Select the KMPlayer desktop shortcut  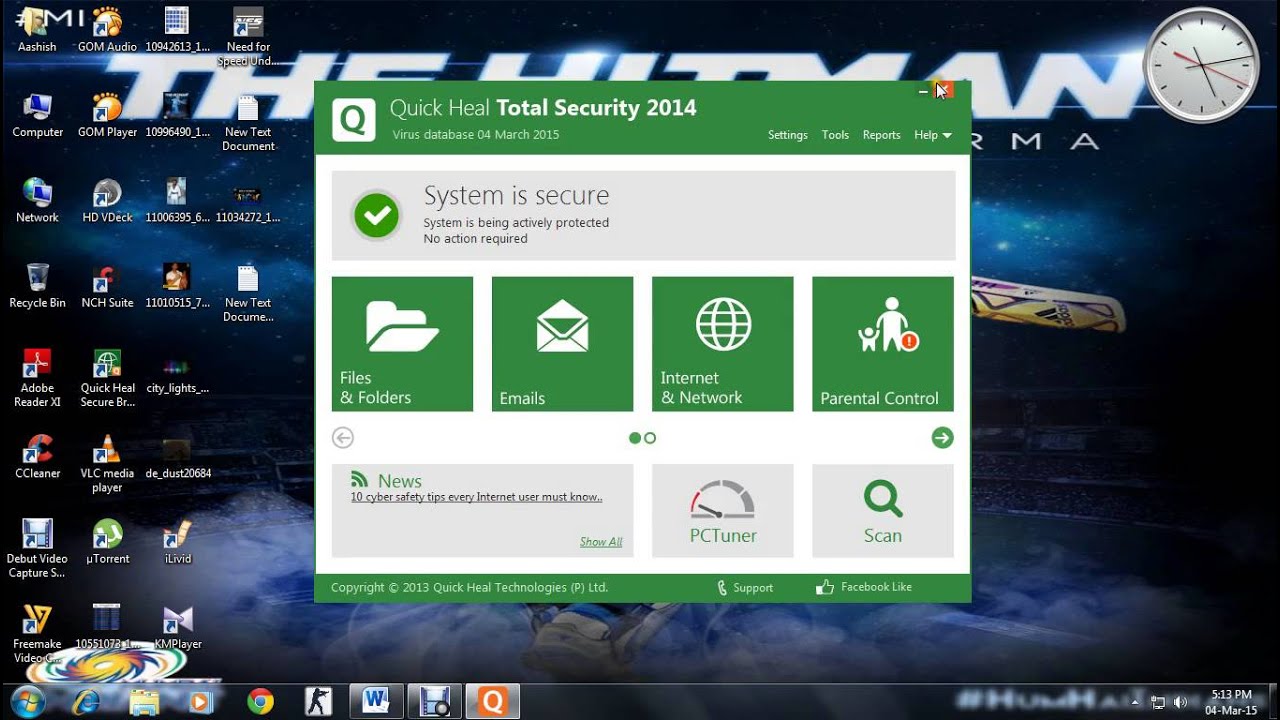tap(177, 626)
